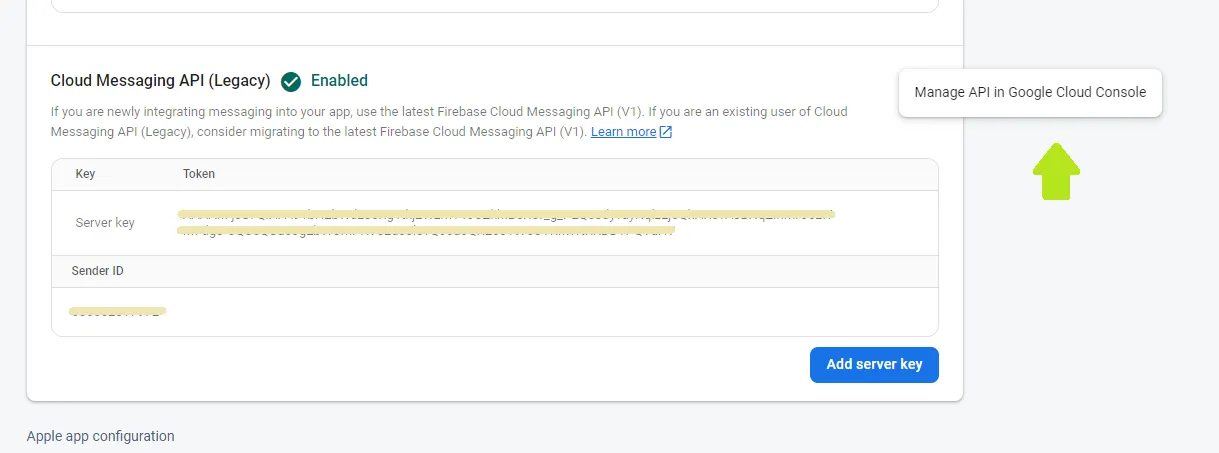
Task: Click the external-link icon beside Learn more
Action: 666,132
